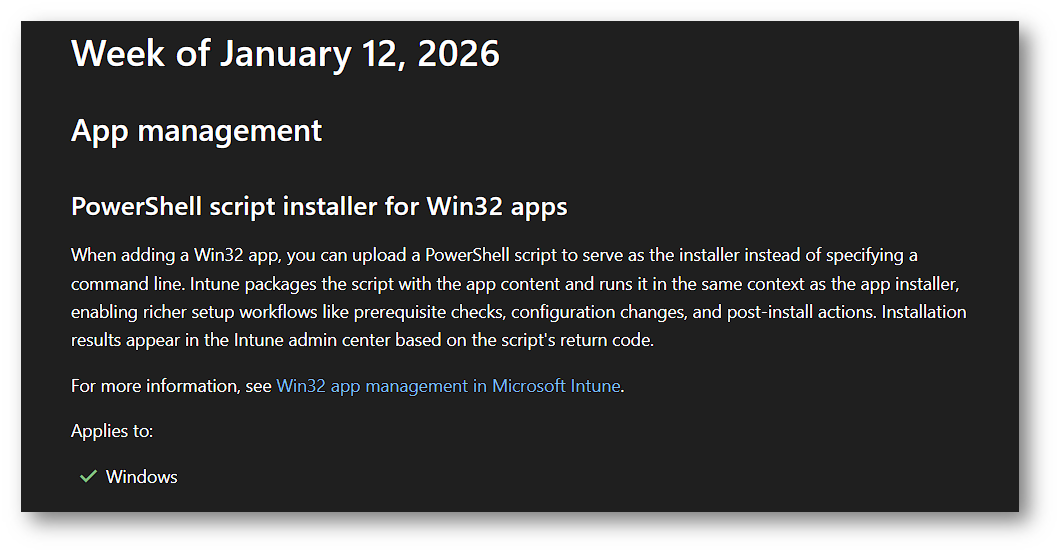Click the "PowerShell script installer for Win32 apps" heading

(319, 207)
